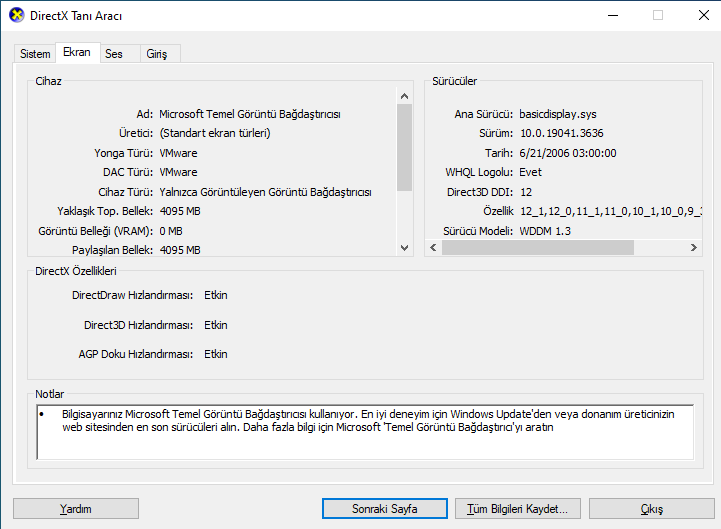Click Direct3D DDI value '12'
This screenshot has height=529, width=721.
tap(526, 192)
